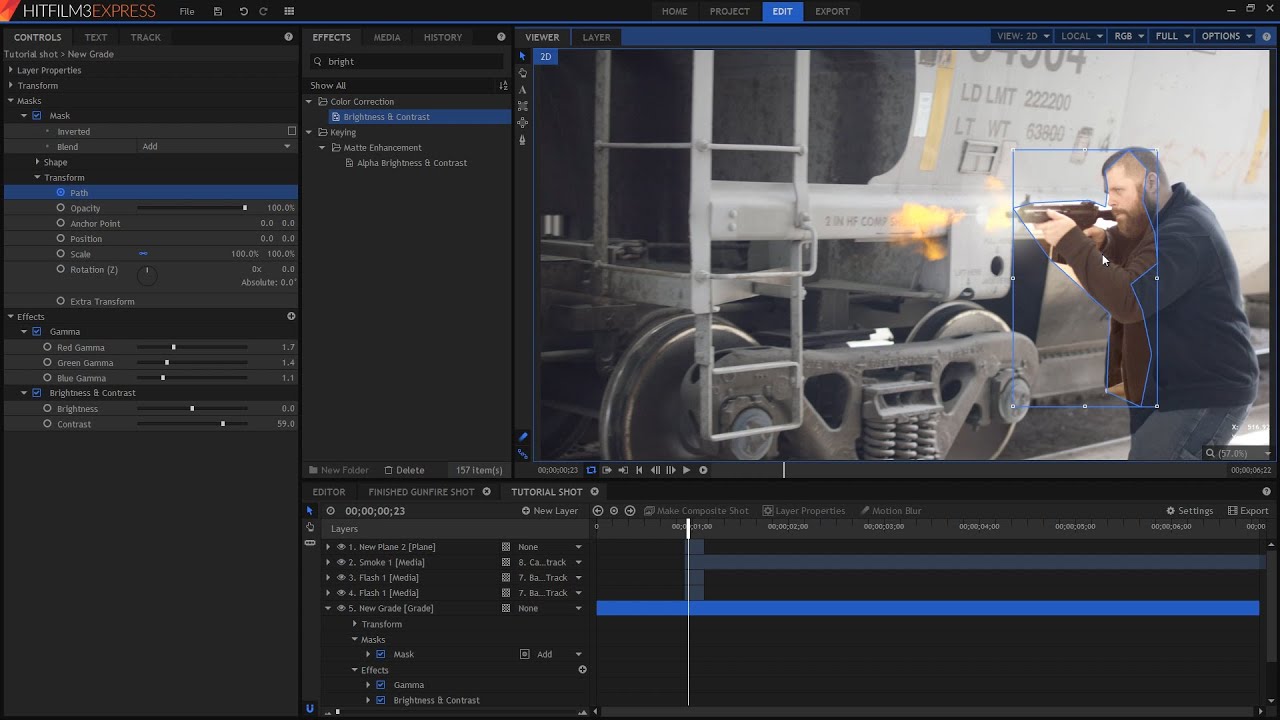Select the Text tool in viewer toolbar
This screenshot has height=720, width=1280.
tap(522, 89)
